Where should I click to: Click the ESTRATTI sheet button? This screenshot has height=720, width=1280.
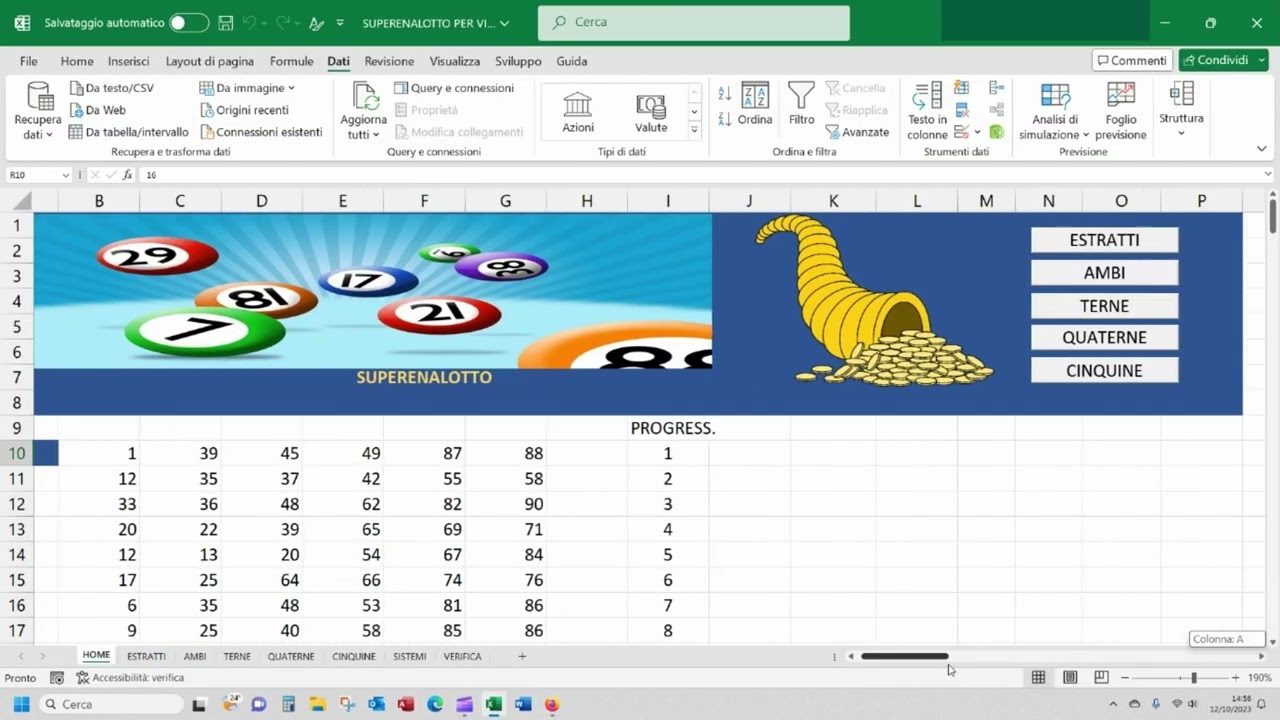[1104, 240]
